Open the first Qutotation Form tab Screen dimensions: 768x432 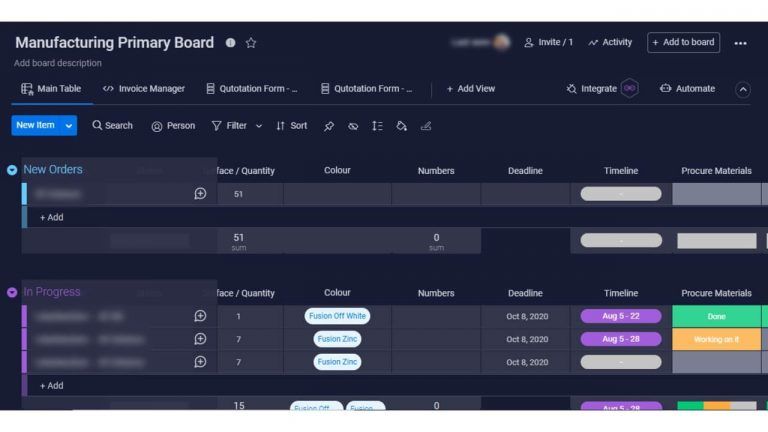pyautogui.click(x=252, y=89)
